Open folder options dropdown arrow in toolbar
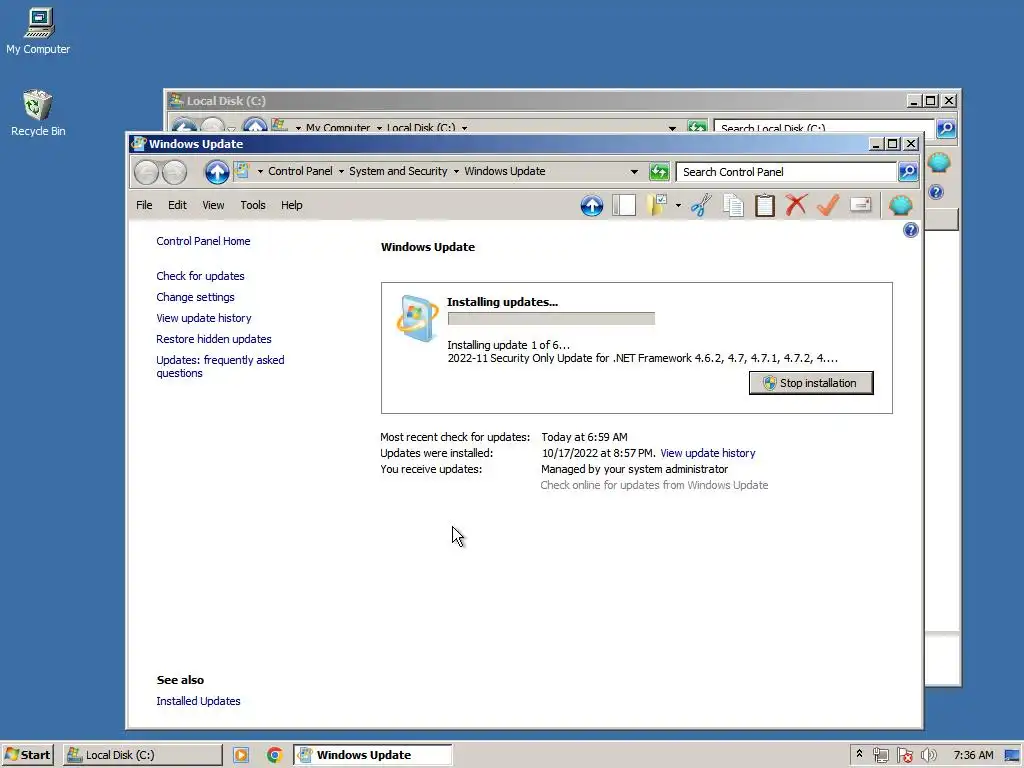1024x768 pixels. click(678, 206)
